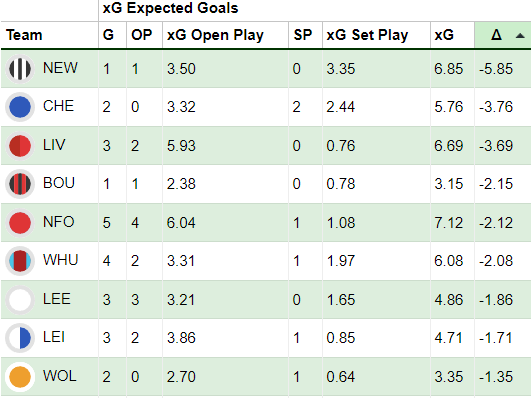Click the Wolves orange team badge
This screenshot has width=531, height=398.
20,376
